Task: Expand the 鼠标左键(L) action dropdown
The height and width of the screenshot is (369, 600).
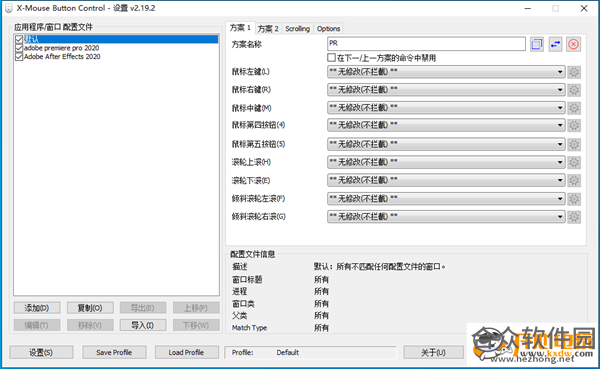Action: point(446,72)
